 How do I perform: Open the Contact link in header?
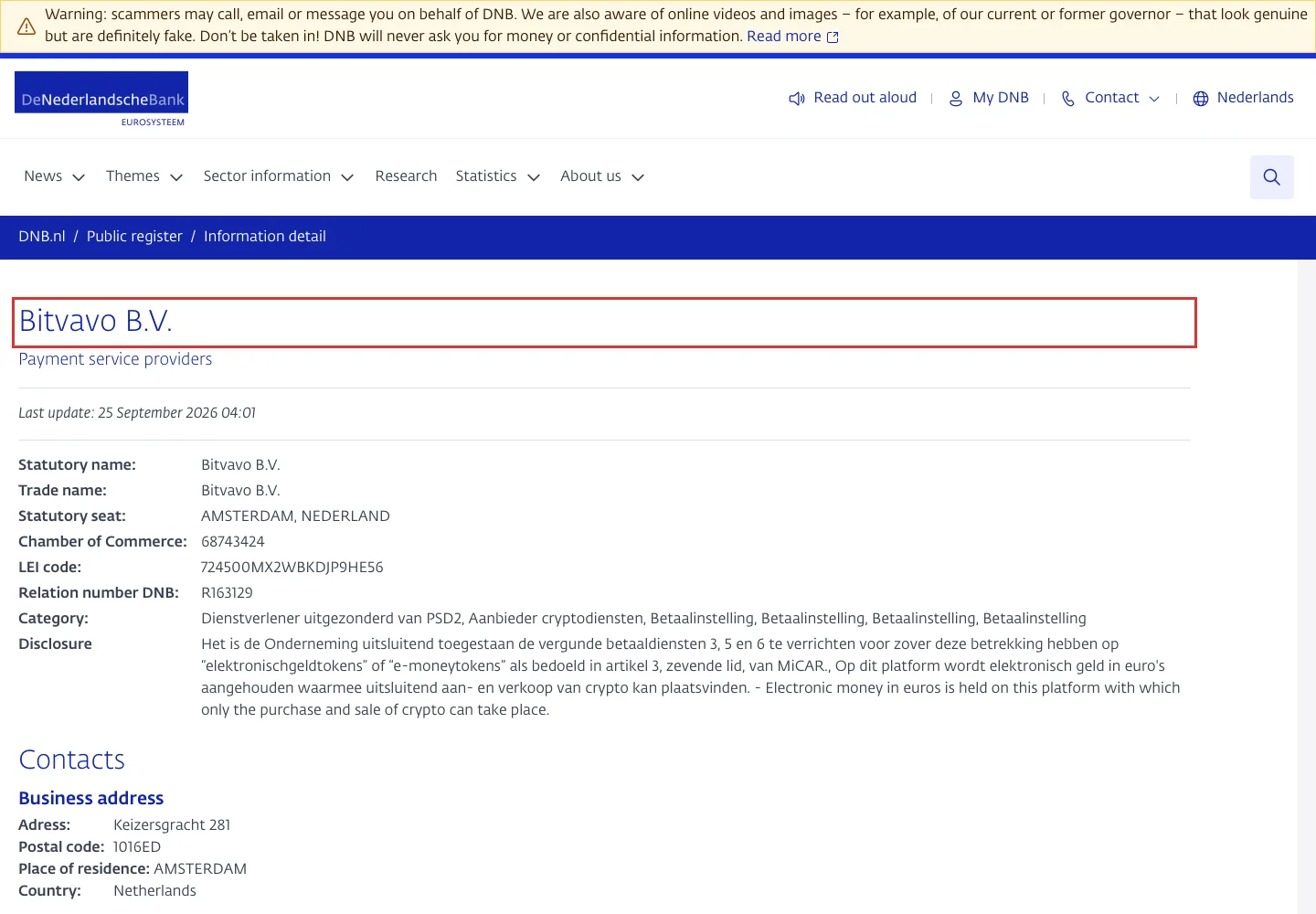(x=1112, y=98)
